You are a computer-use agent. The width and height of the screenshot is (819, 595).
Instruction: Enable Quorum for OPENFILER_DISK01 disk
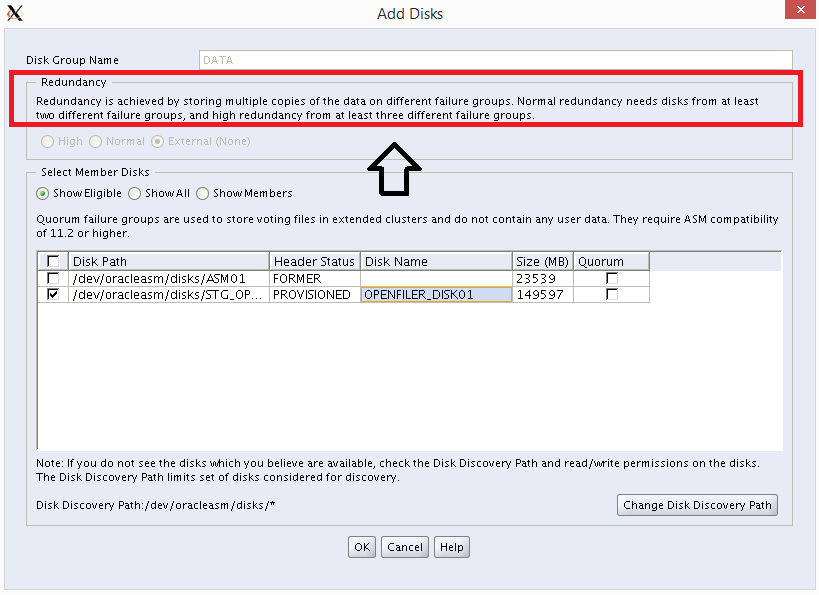[x=612, y=294]
